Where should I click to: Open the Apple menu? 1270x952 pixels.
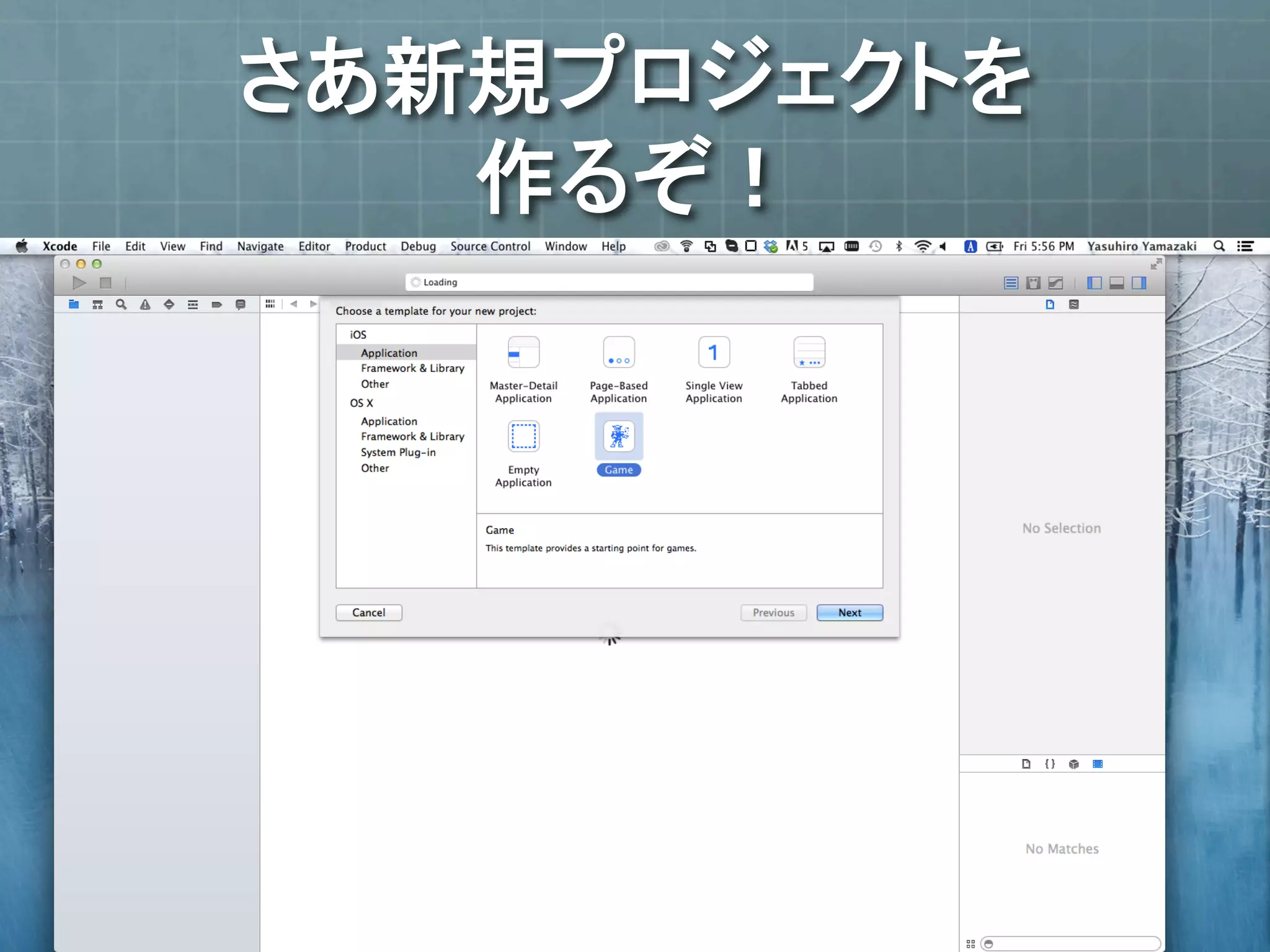22,246
